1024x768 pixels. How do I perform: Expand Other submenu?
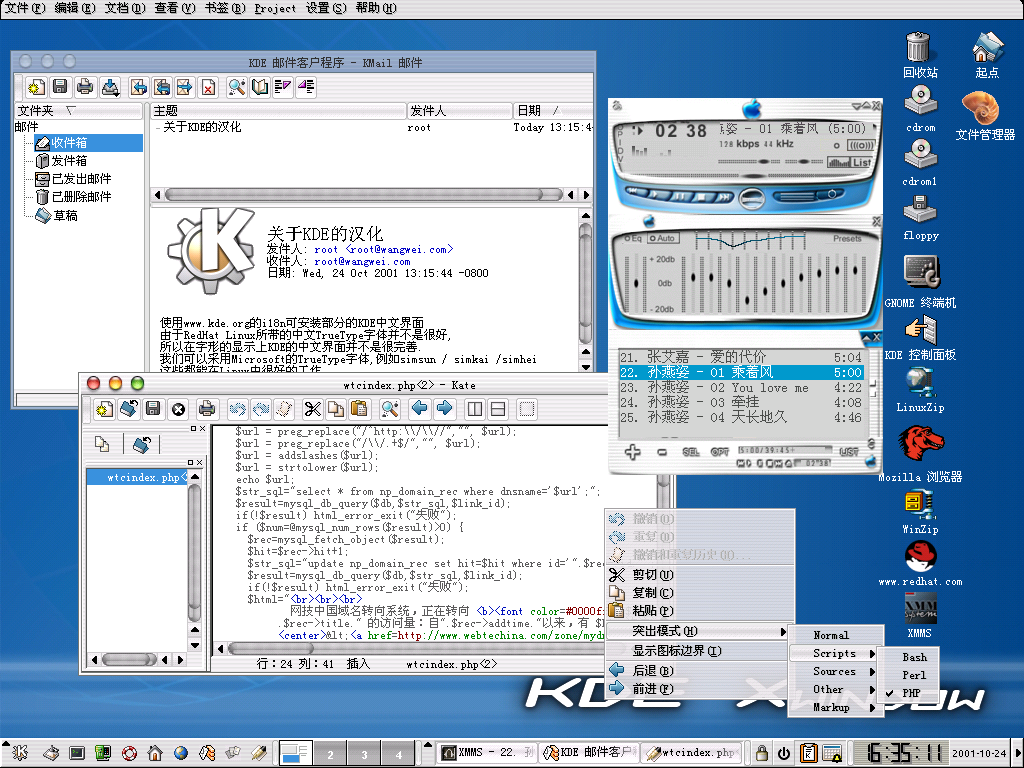(836, 690)
